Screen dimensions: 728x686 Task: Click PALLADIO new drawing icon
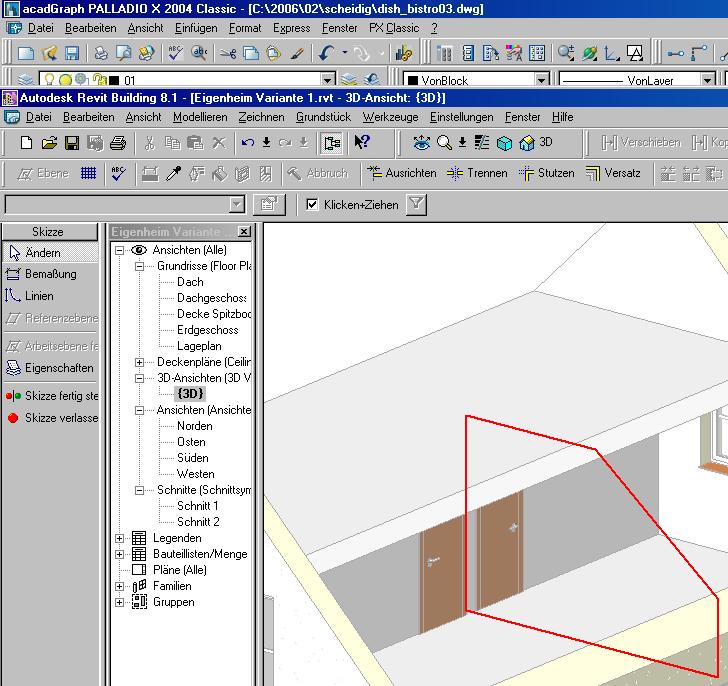pyautogui.click(x=26, y=53)
